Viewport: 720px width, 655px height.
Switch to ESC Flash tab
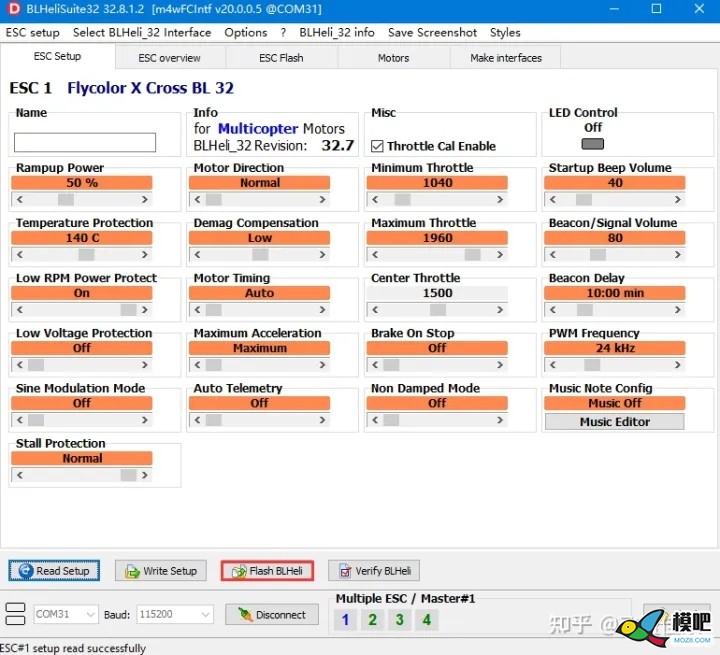[281, 58]
